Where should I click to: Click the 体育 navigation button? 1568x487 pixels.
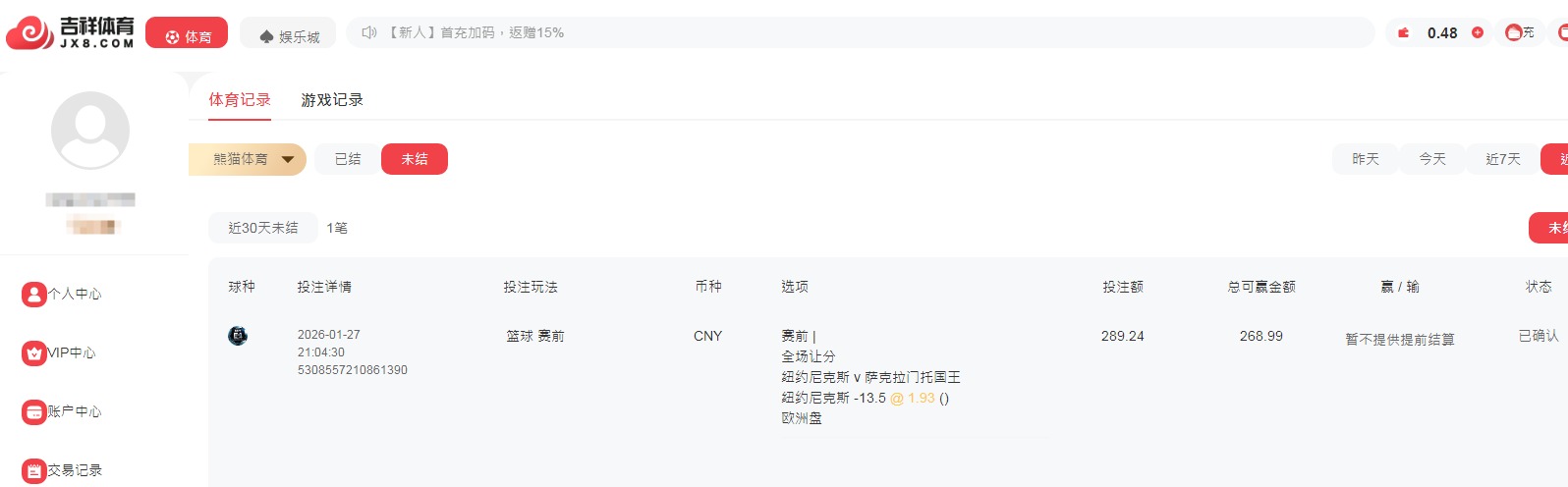[x=187, y=34]
